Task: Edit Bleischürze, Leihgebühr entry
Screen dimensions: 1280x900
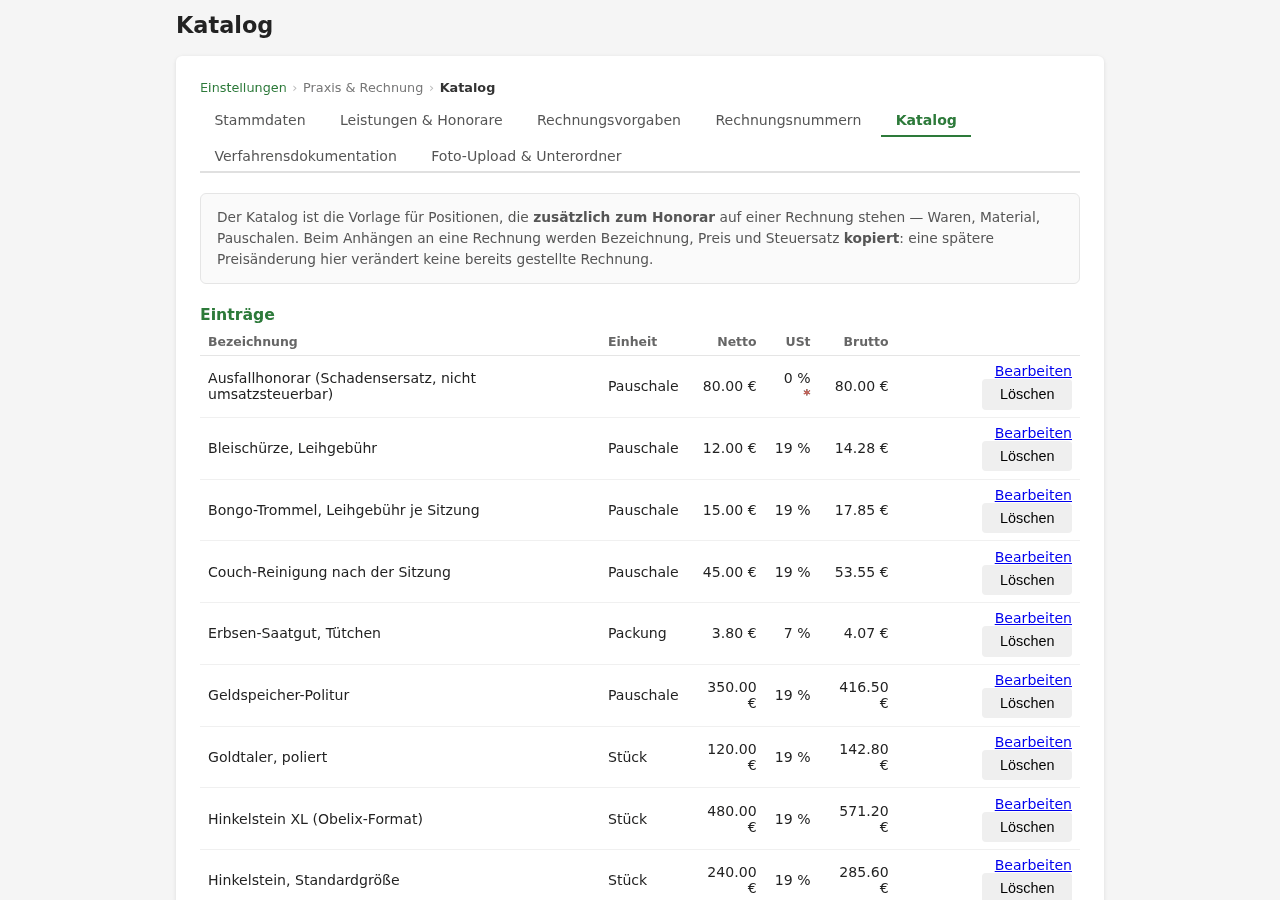Action: [1033, 433]
